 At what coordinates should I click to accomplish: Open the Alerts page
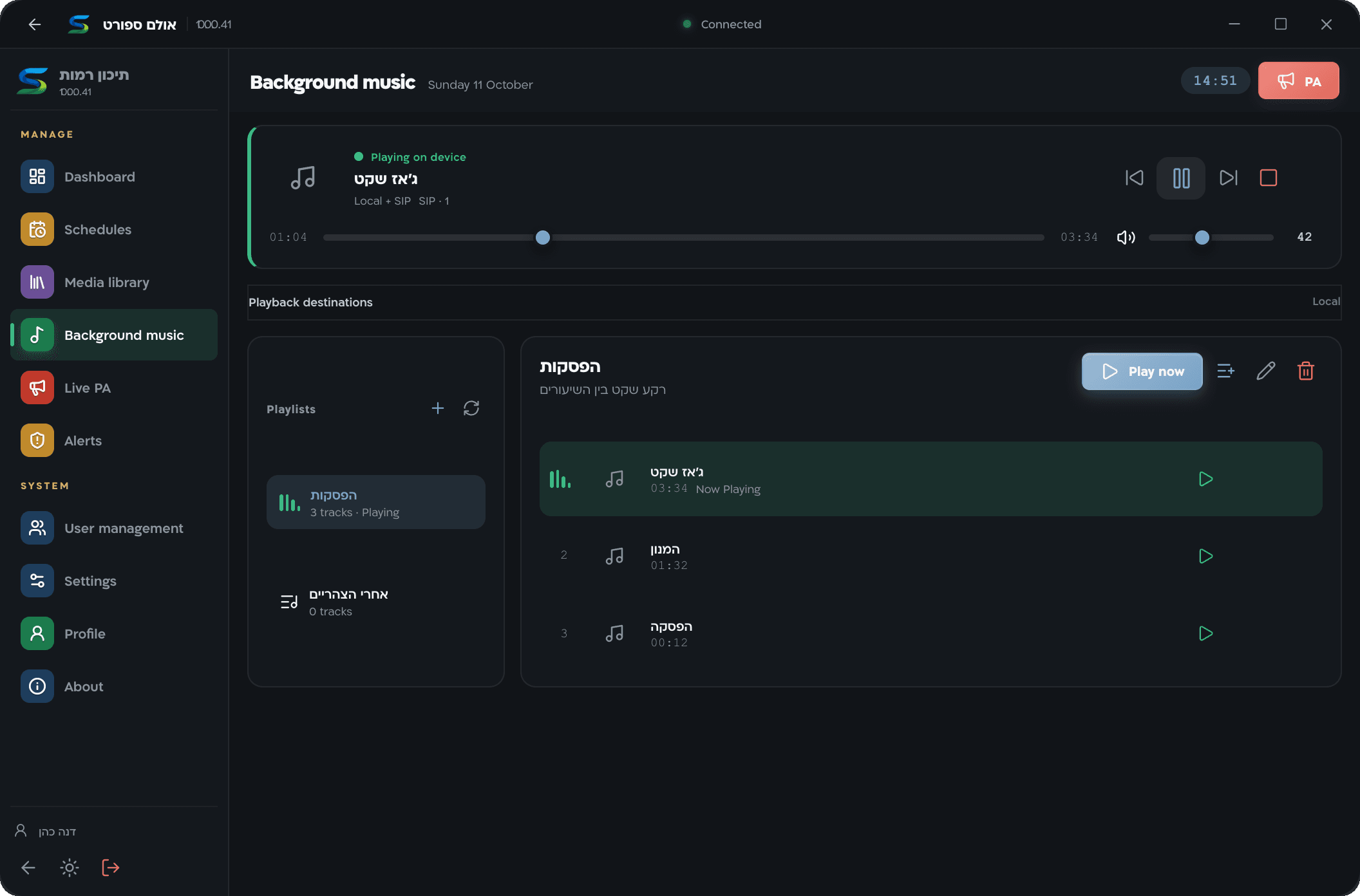point(114,440)
